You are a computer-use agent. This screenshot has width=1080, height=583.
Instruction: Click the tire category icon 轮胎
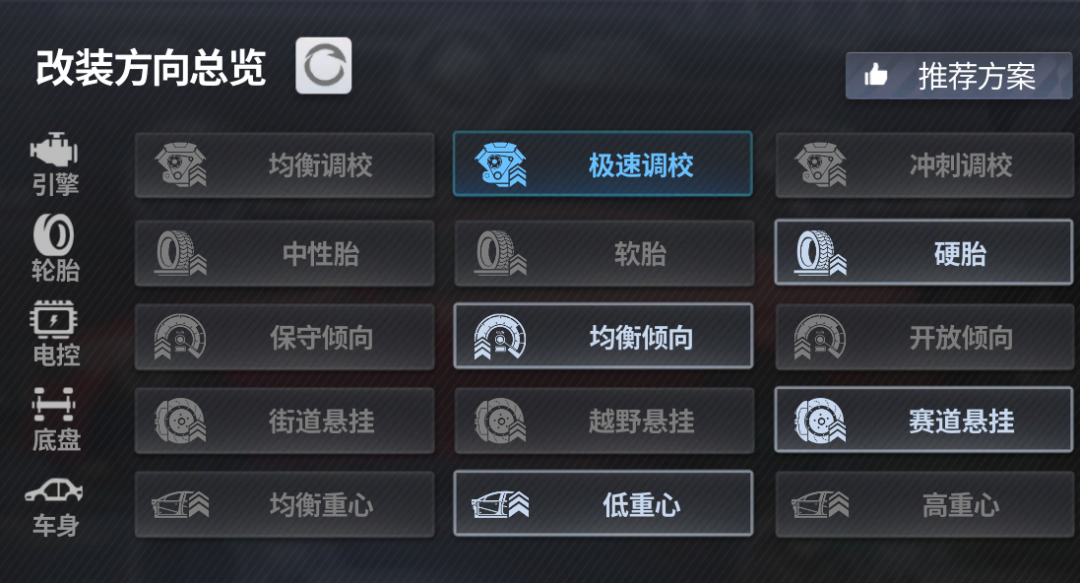pos(54,234)
